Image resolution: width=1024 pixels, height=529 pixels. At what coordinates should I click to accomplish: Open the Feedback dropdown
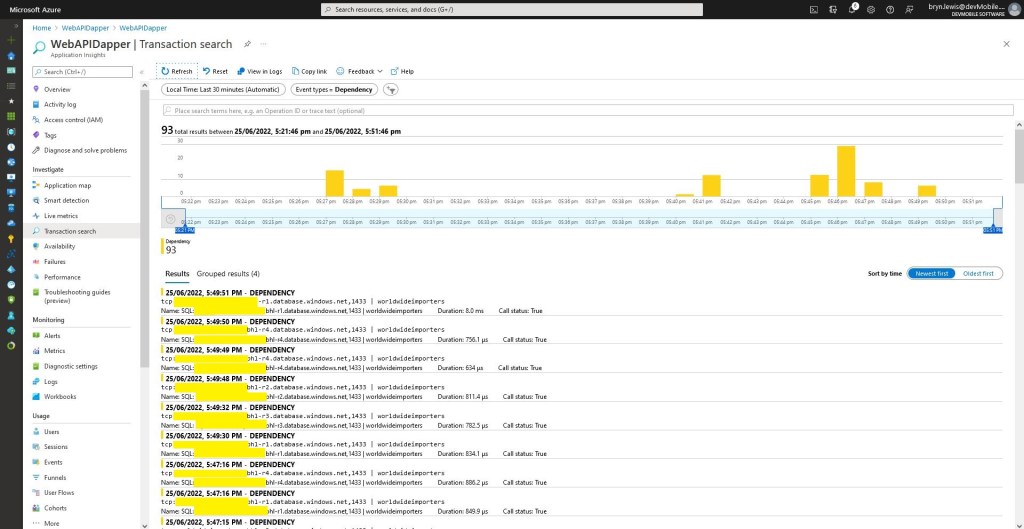360,72
